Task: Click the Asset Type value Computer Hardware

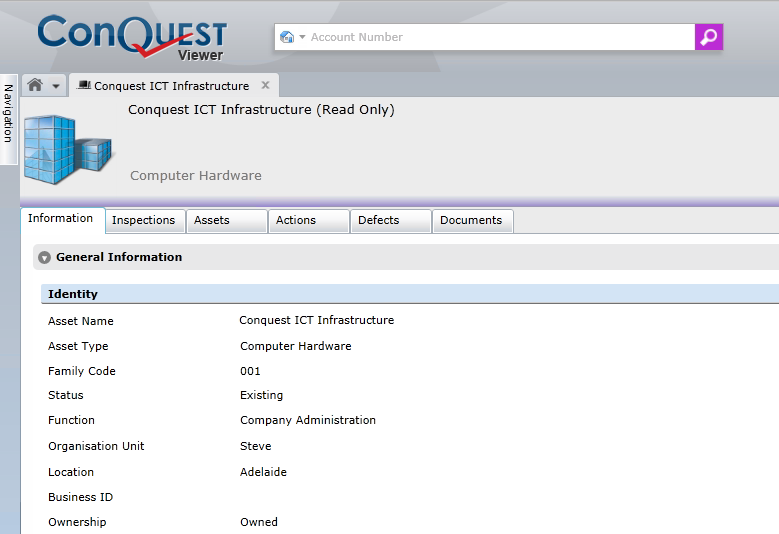Action: point(296,346)
